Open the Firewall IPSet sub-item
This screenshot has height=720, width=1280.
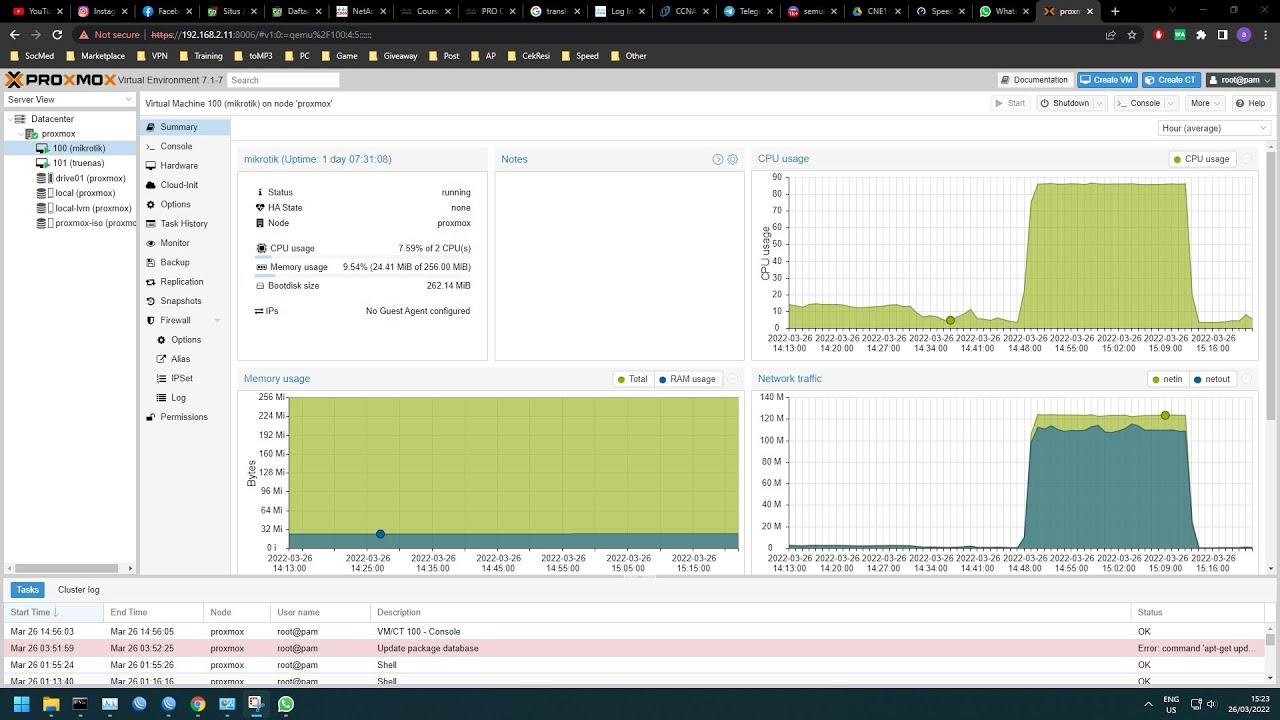[x=185, y=378]
